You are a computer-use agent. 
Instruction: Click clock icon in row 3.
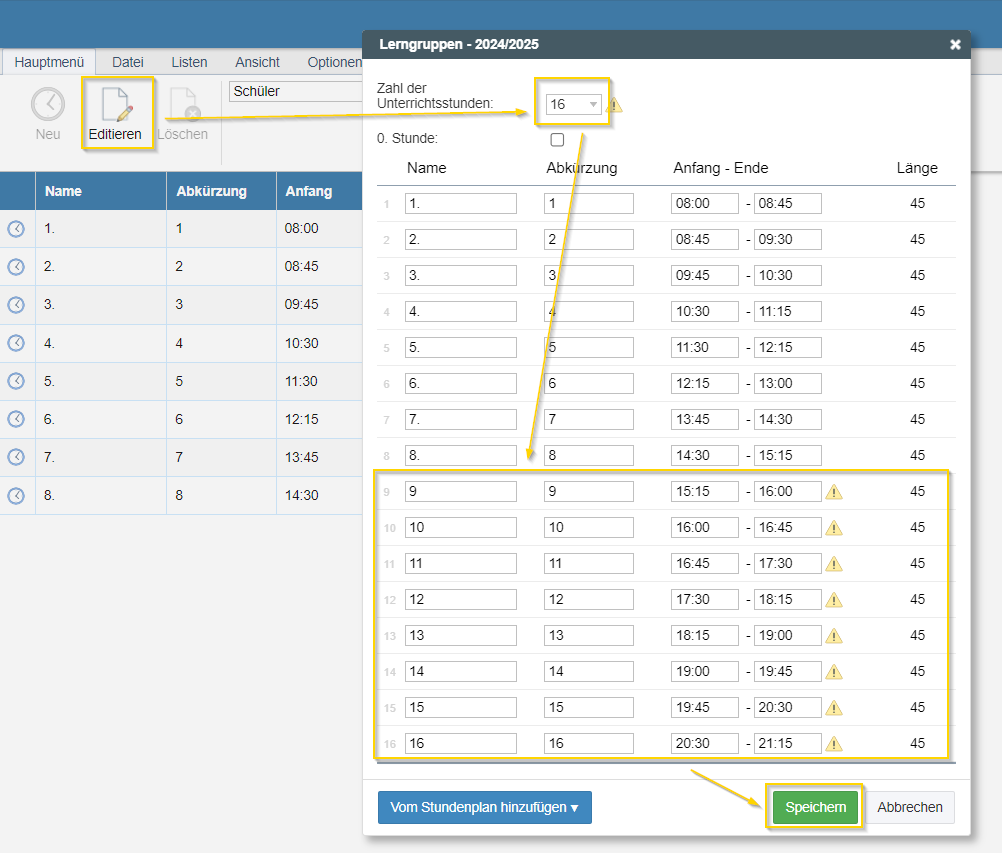pyautogui.click(x=16, y=305)
